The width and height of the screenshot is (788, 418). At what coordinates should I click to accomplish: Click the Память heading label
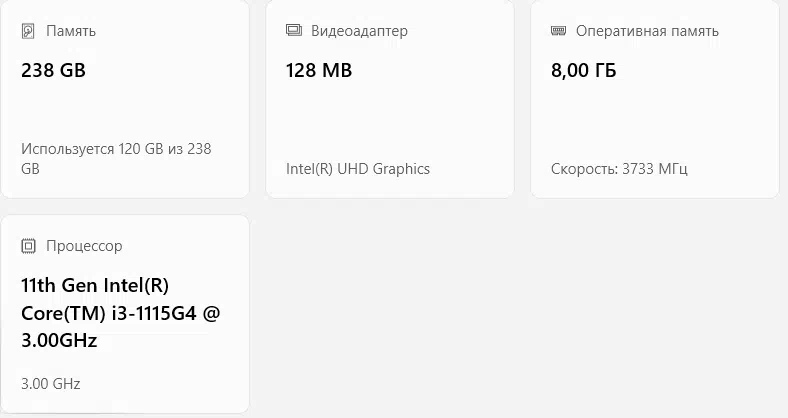click(x=71, y=31)
